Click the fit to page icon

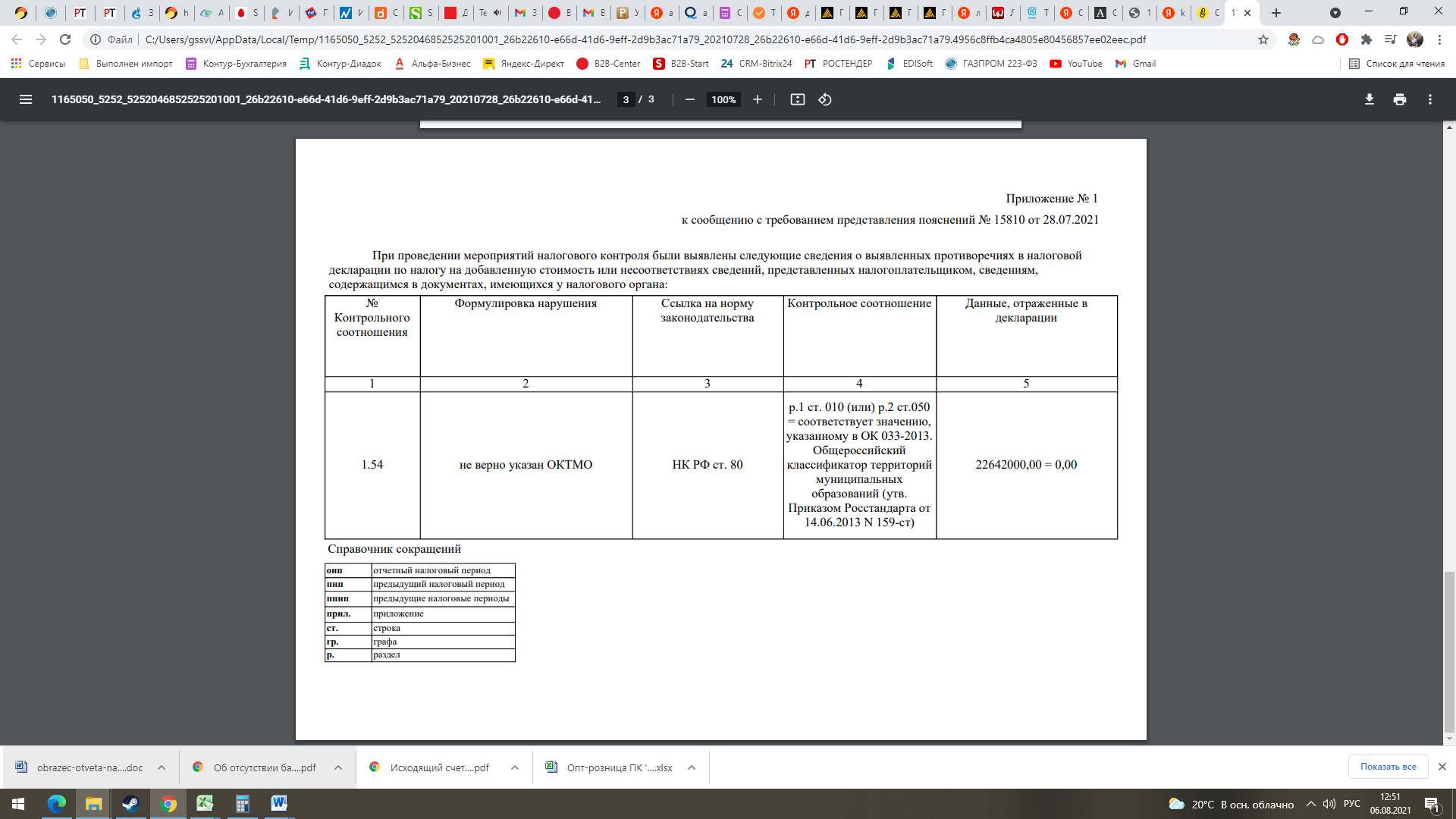(797, 99)
